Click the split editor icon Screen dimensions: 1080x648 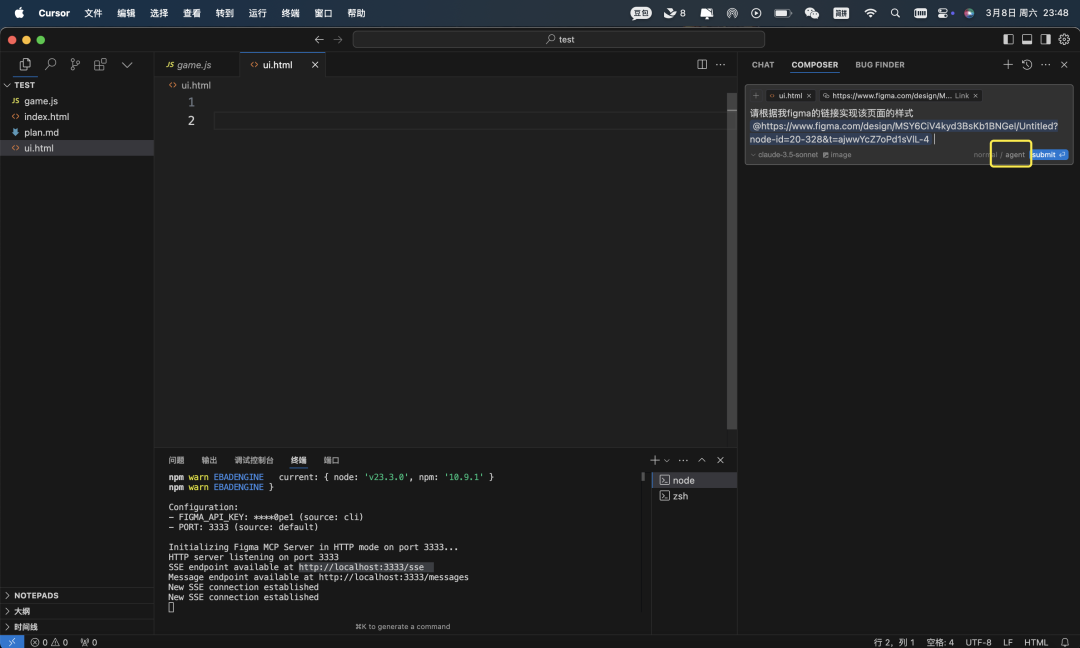pos(702,65)
